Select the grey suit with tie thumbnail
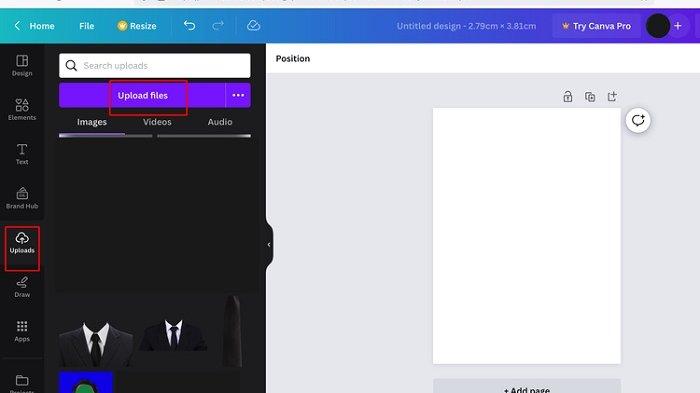 coord(96,343)
